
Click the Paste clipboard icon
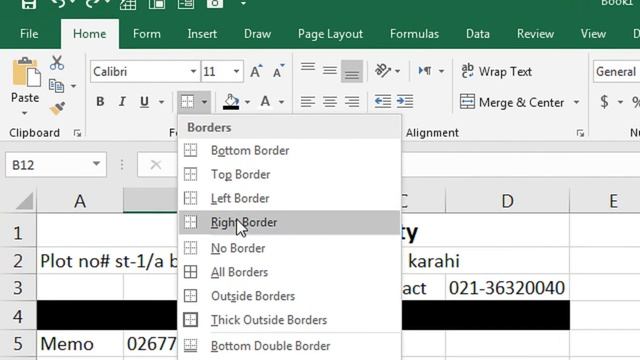[x=26, y=73]
